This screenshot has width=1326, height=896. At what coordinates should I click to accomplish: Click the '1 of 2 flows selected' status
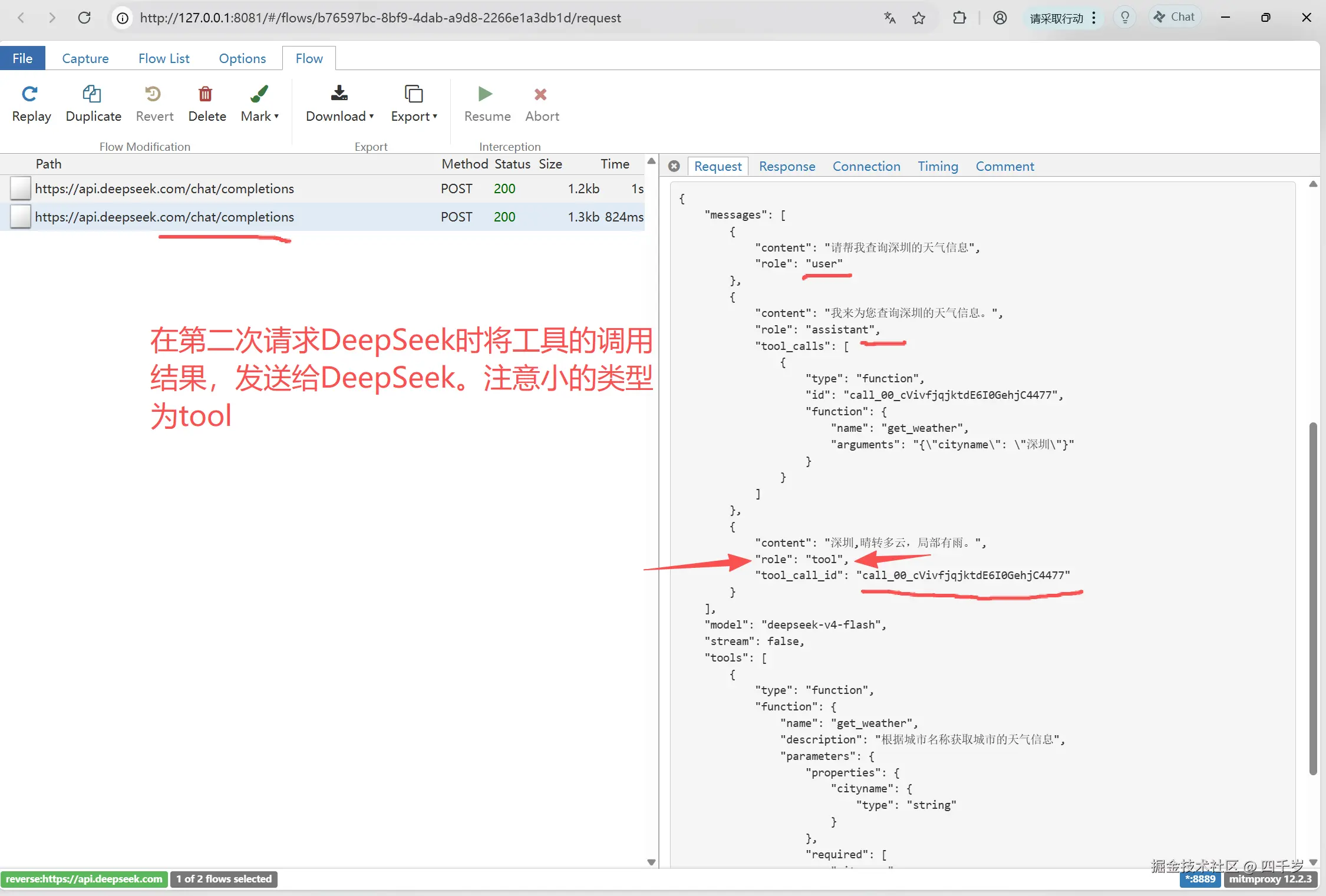pos(224,879)
